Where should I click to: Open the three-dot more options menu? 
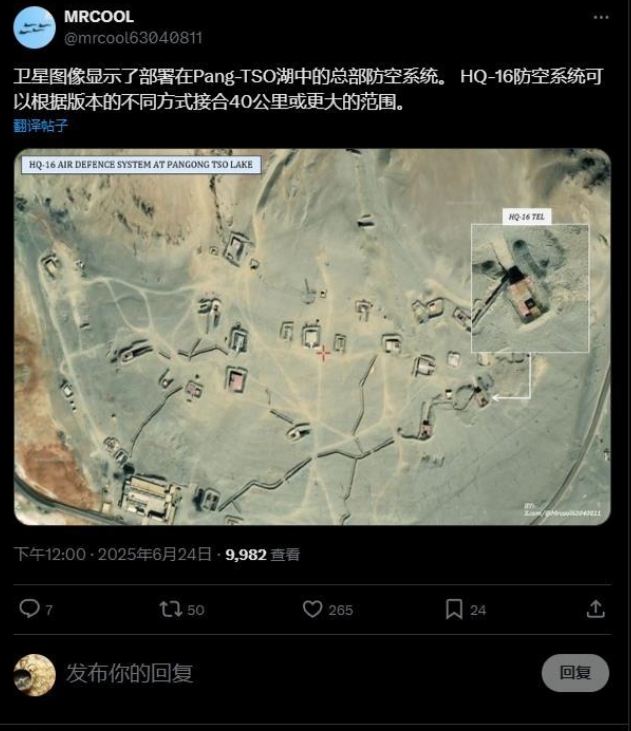[601, 17]
